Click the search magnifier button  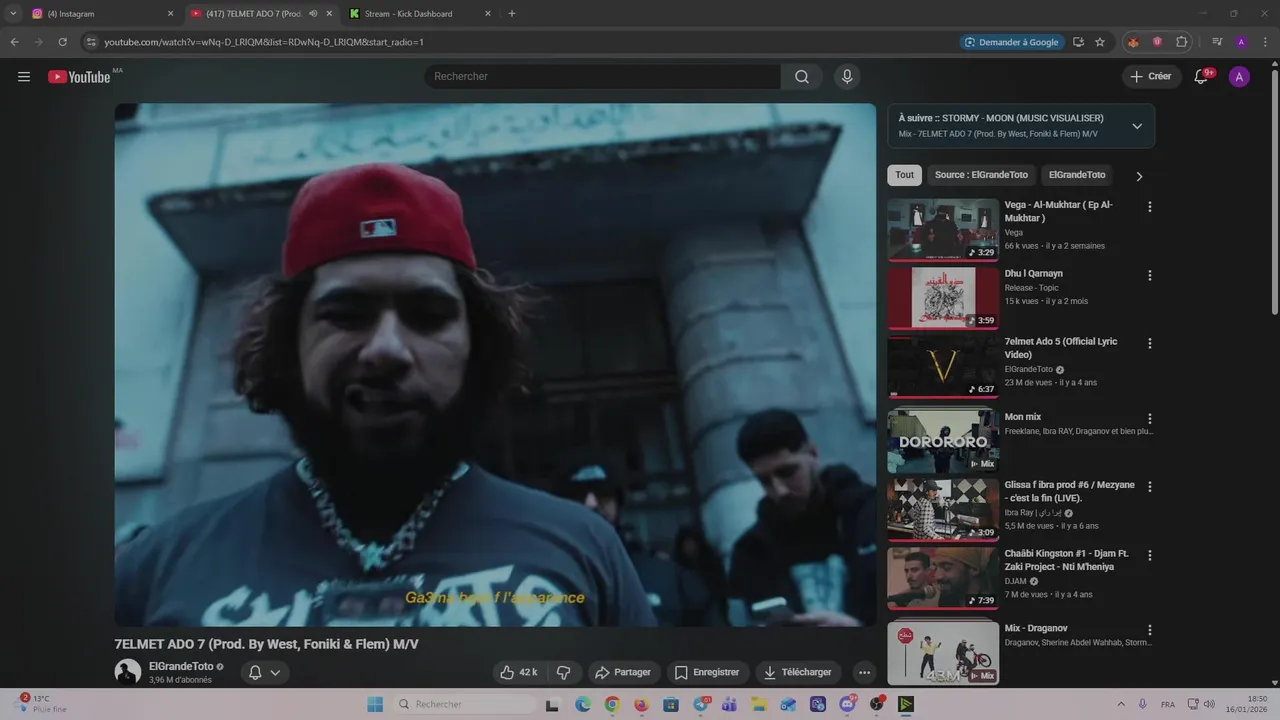802,77
